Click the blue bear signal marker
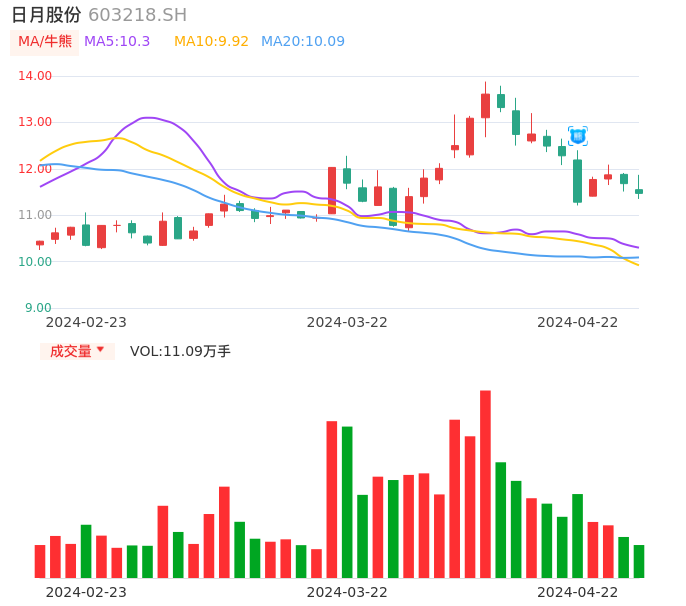686x606 pixels. coord(577,136)
